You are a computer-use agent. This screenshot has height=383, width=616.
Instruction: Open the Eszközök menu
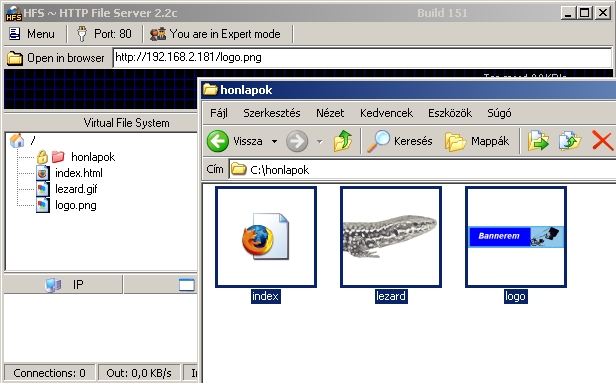[450, 113]
